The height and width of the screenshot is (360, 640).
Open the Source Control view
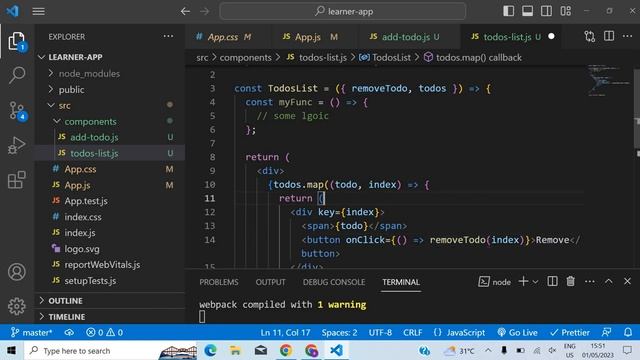click(x=17, y=111)
